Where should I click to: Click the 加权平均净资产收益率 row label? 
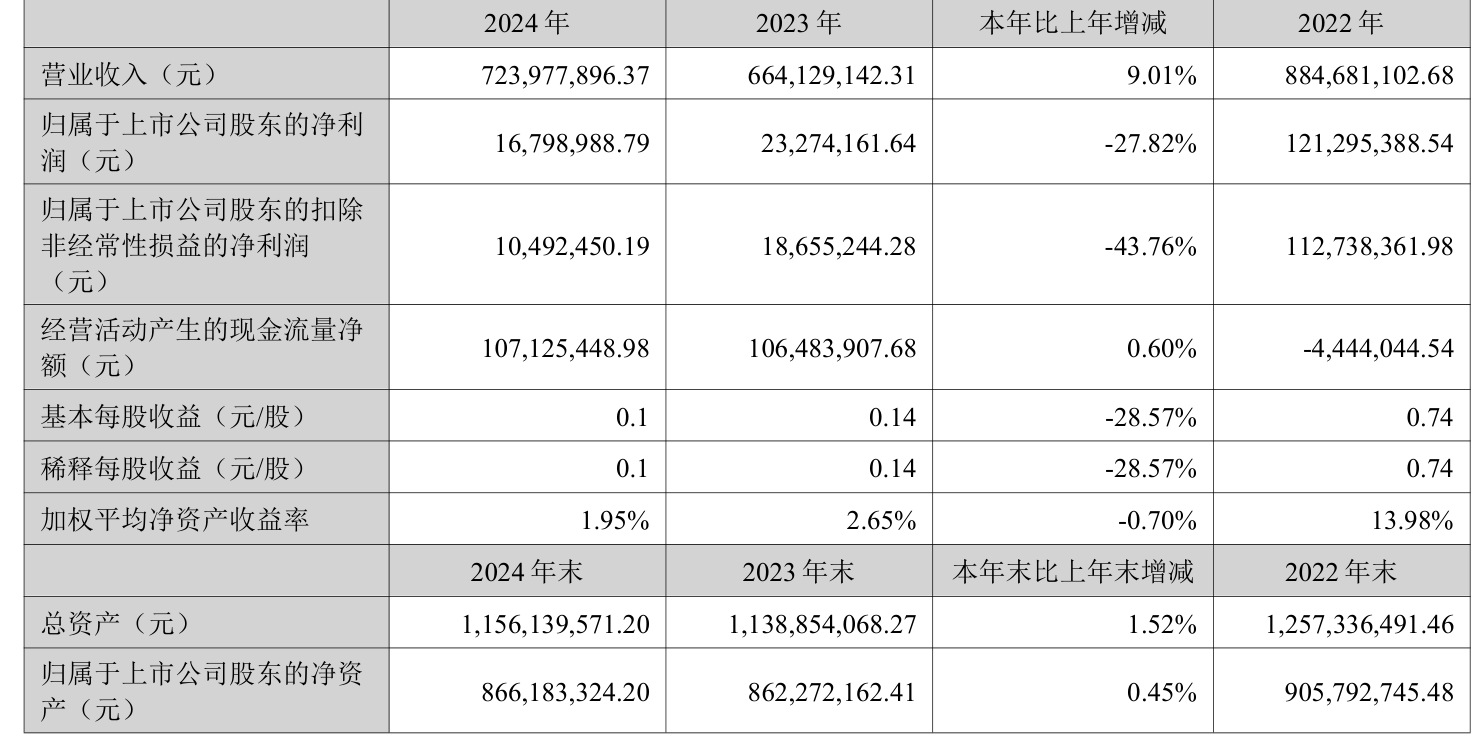pos(174,520)
